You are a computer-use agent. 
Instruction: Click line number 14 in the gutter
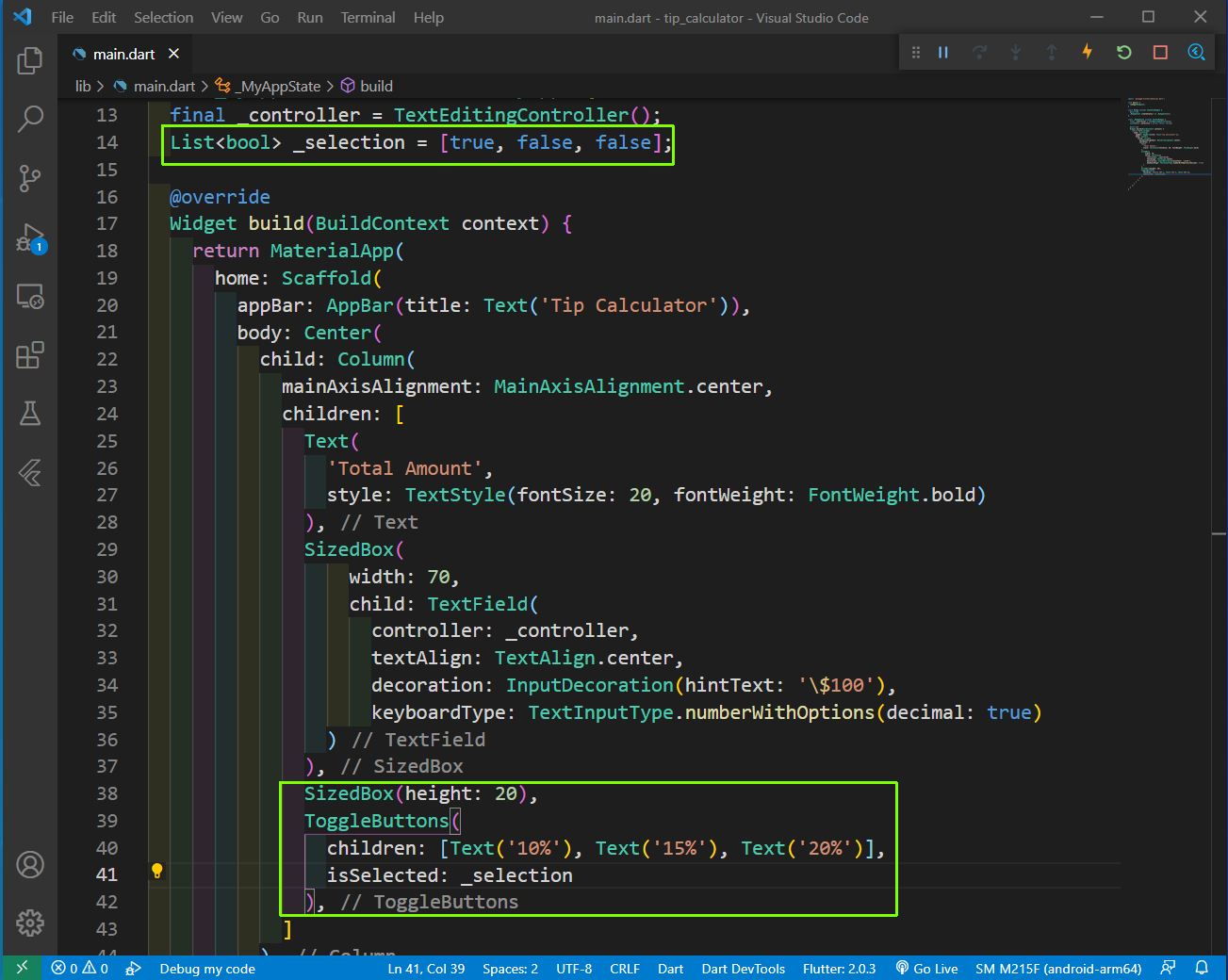(x=107, y=142)
